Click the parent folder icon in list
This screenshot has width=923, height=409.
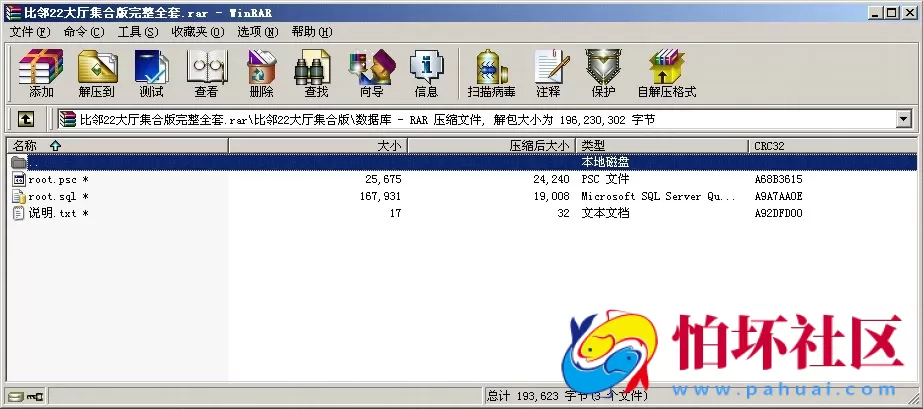(x=19, y=162)
